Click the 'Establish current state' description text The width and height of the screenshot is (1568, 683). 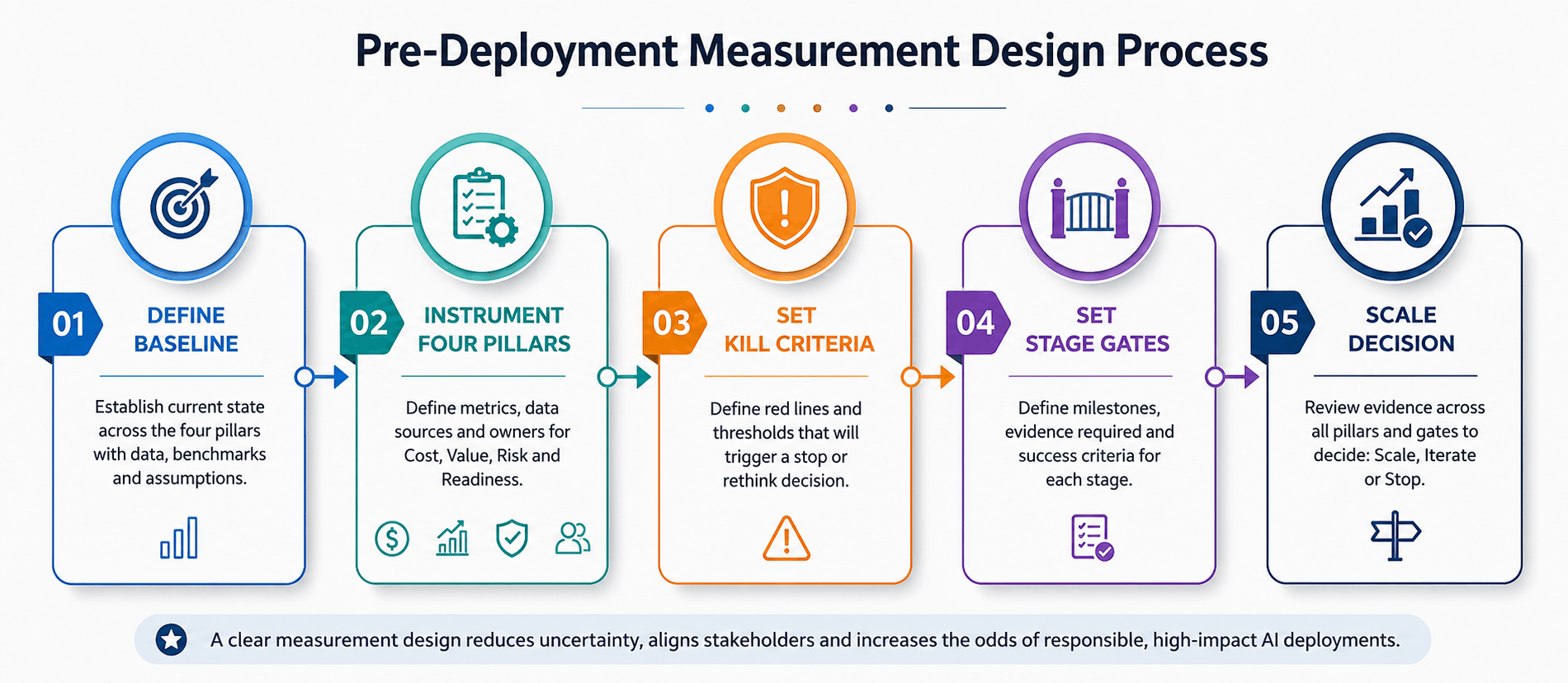(180, 442)
